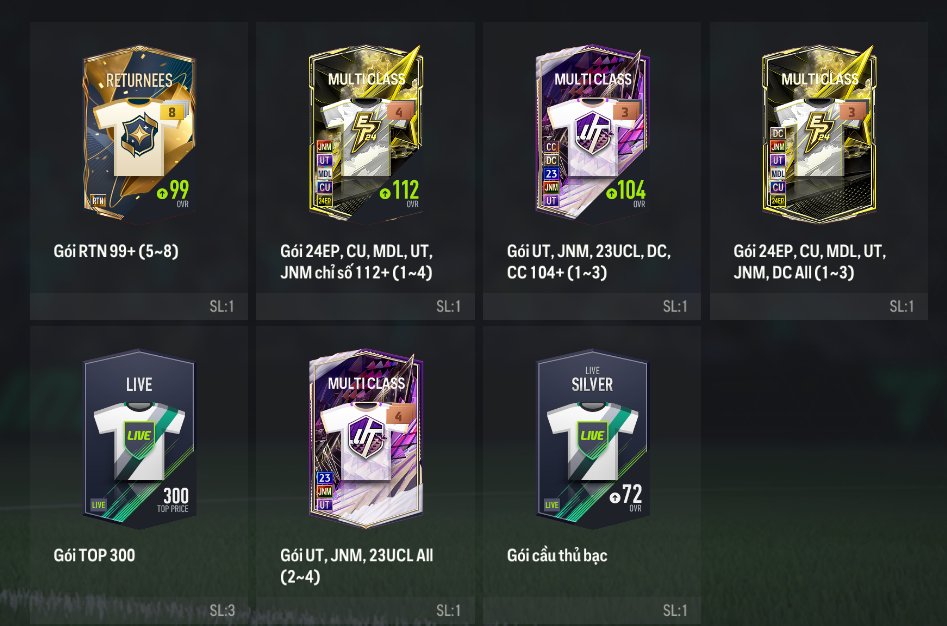The width and height of the screenshot is (947, 626).
Task: Open Gói 24EP, CU, MDL, UT, JNM, DC All
Action: click(x=810, y=261)
